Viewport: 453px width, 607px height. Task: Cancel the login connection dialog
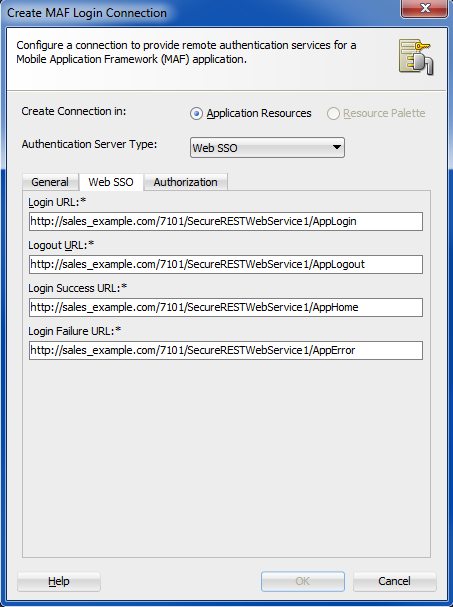[395, 581]
